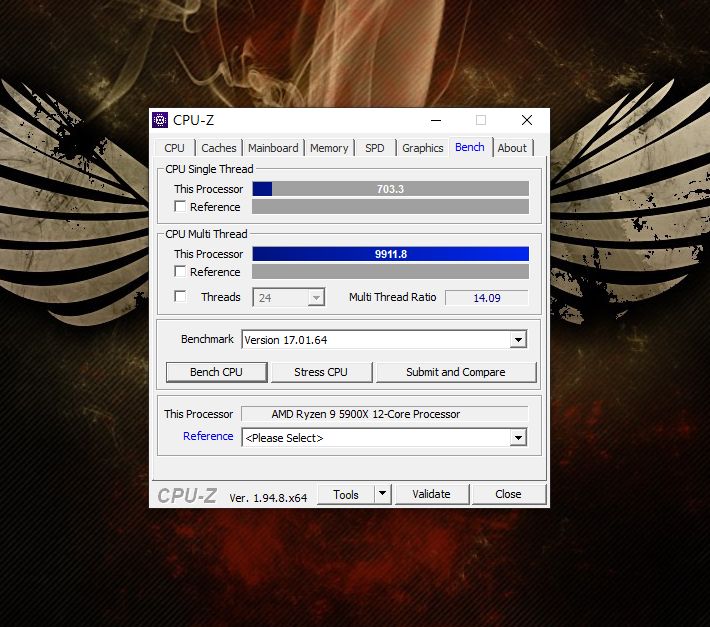Open the Graphics tab

[422, 148]
